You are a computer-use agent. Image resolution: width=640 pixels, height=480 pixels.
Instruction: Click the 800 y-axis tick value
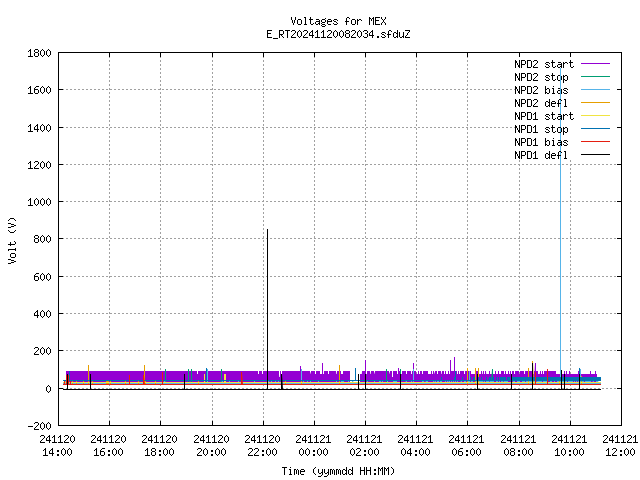point(42,239)
